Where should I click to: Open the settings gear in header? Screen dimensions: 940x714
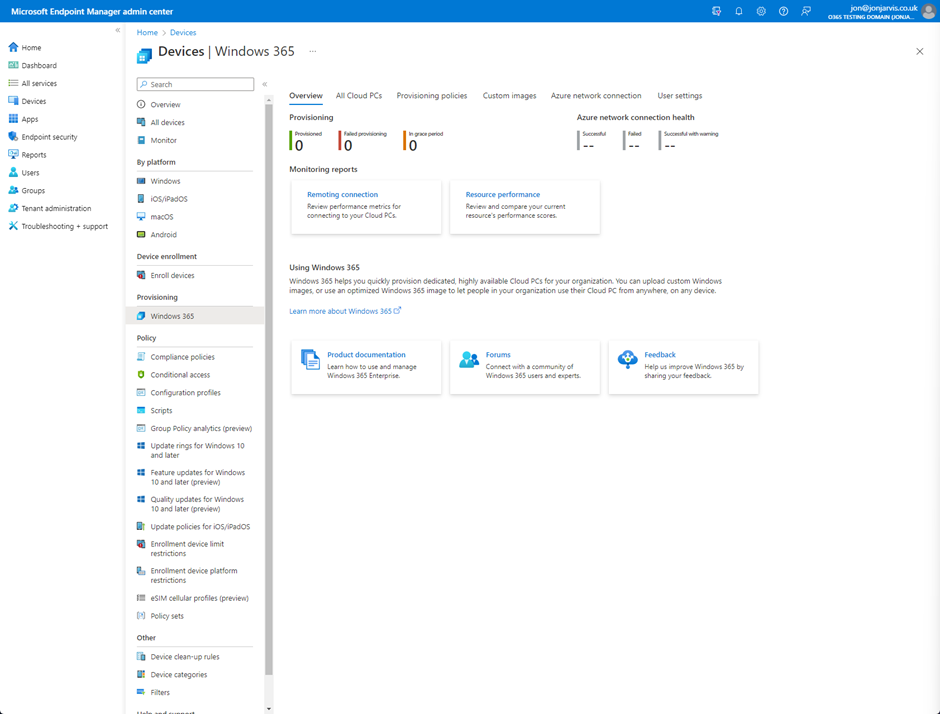[761, 11]
